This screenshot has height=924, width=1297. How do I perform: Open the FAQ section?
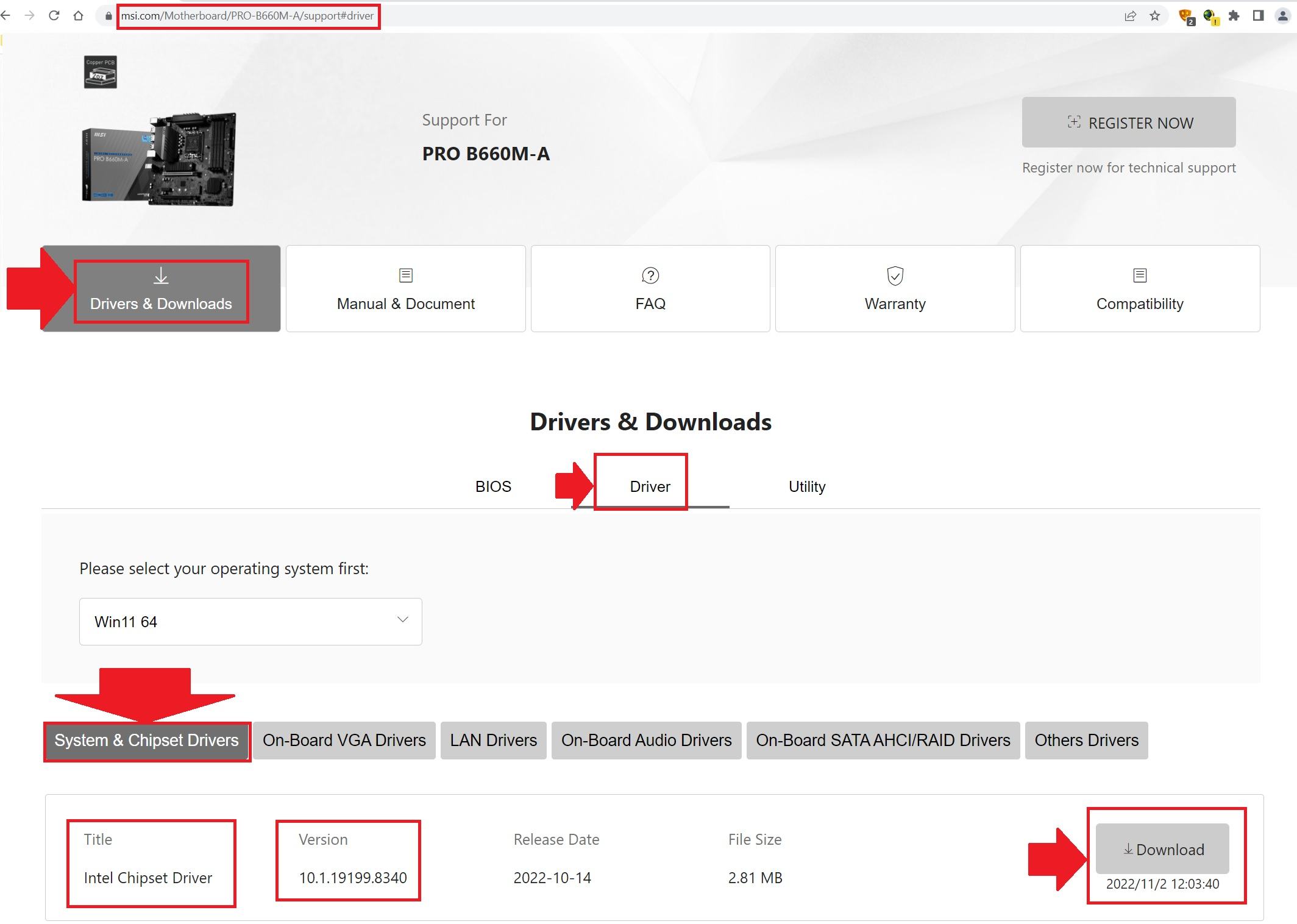tap(650, 289)
